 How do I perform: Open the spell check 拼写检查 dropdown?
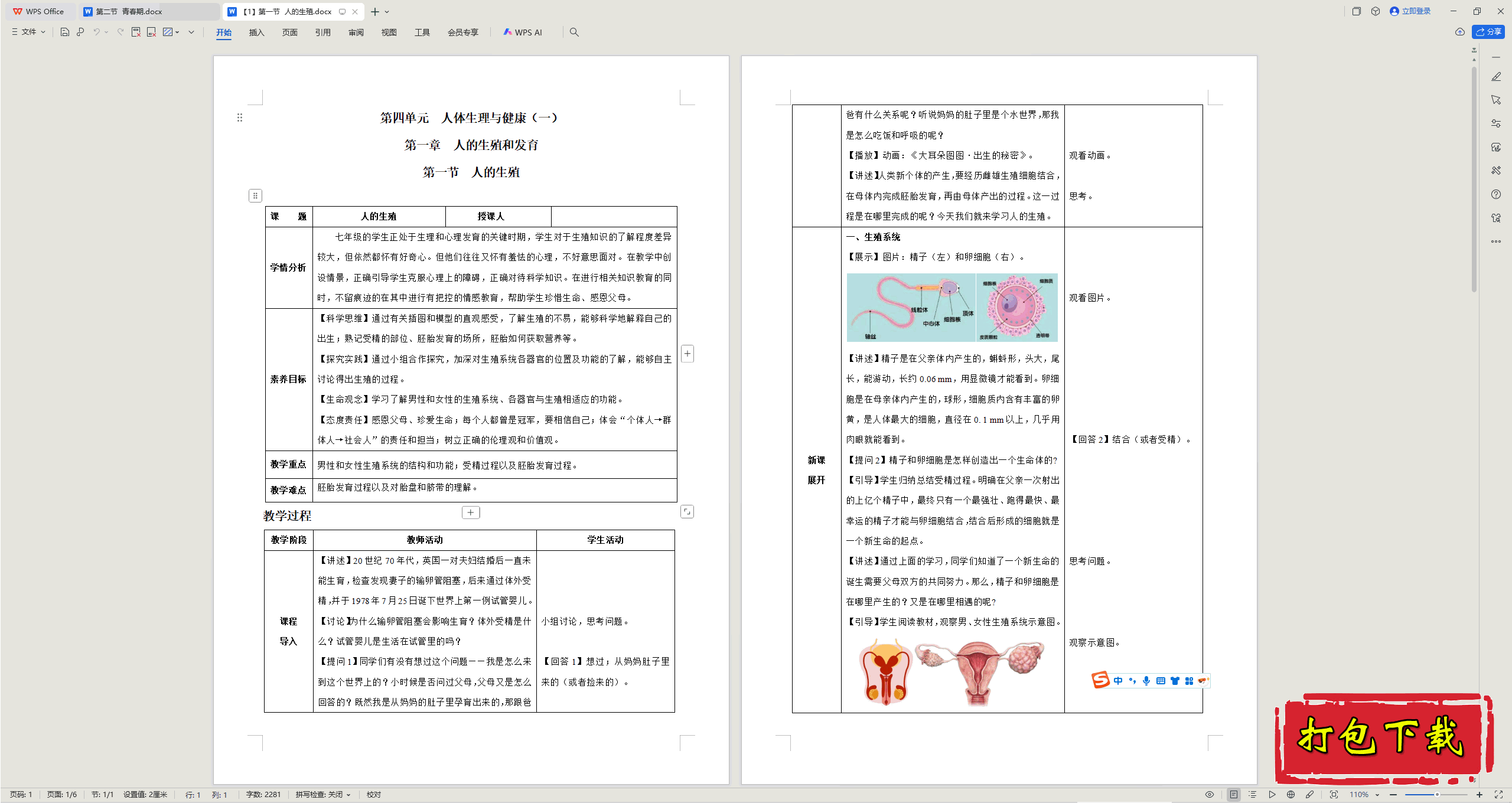pos(323,795)
